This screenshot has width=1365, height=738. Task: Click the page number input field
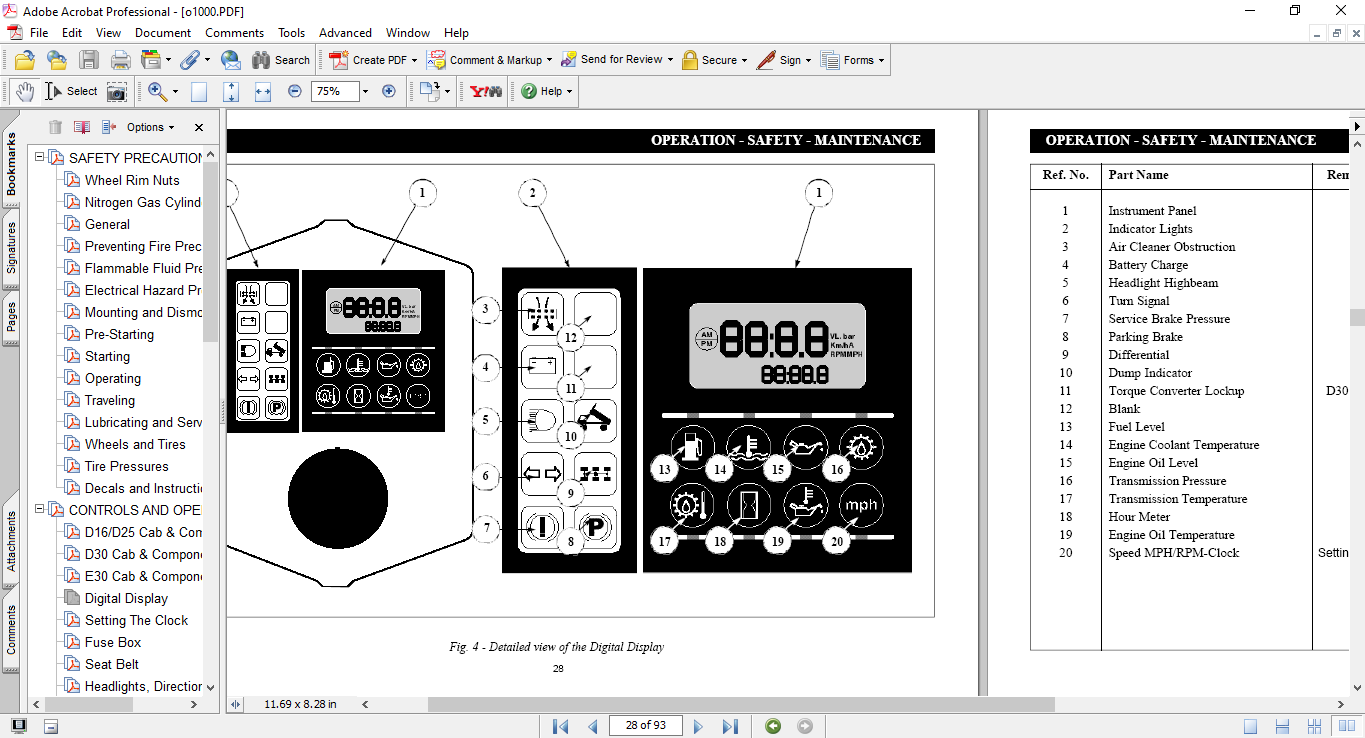coord(648,726)
